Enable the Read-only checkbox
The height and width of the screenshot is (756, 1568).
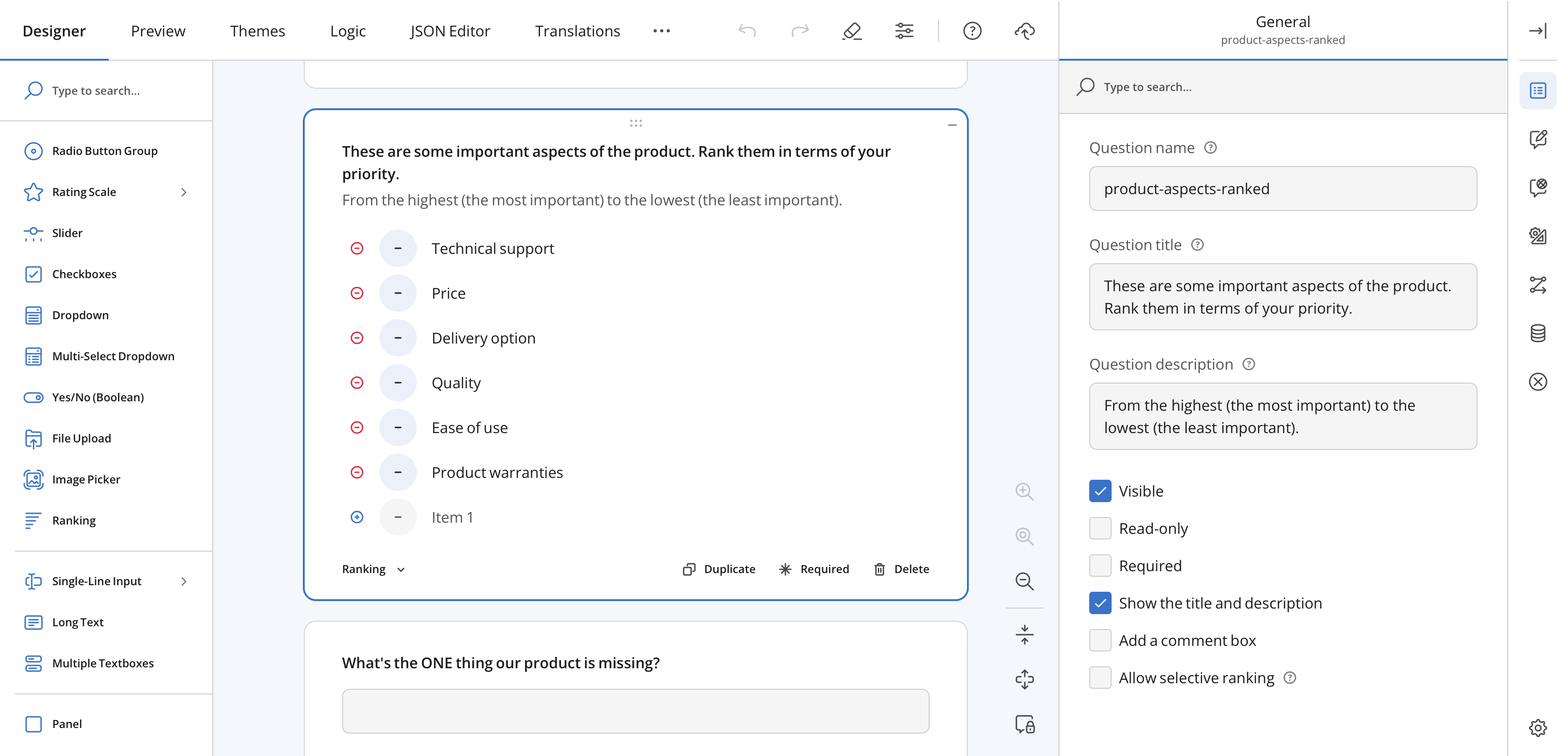[1100, 528]
